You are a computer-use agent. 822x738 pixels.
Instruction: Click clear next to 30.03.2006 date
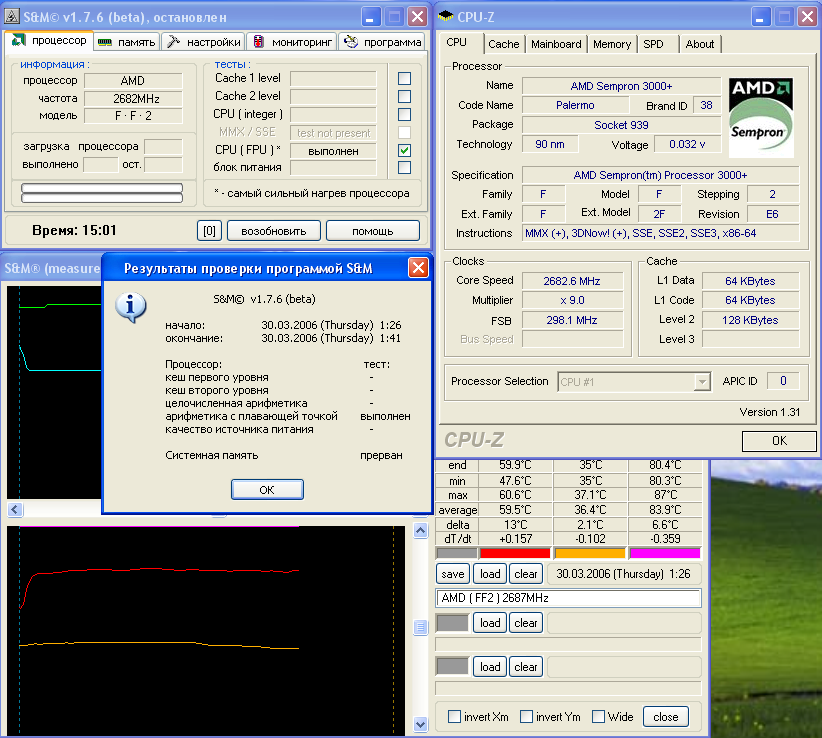click(526, 574)
